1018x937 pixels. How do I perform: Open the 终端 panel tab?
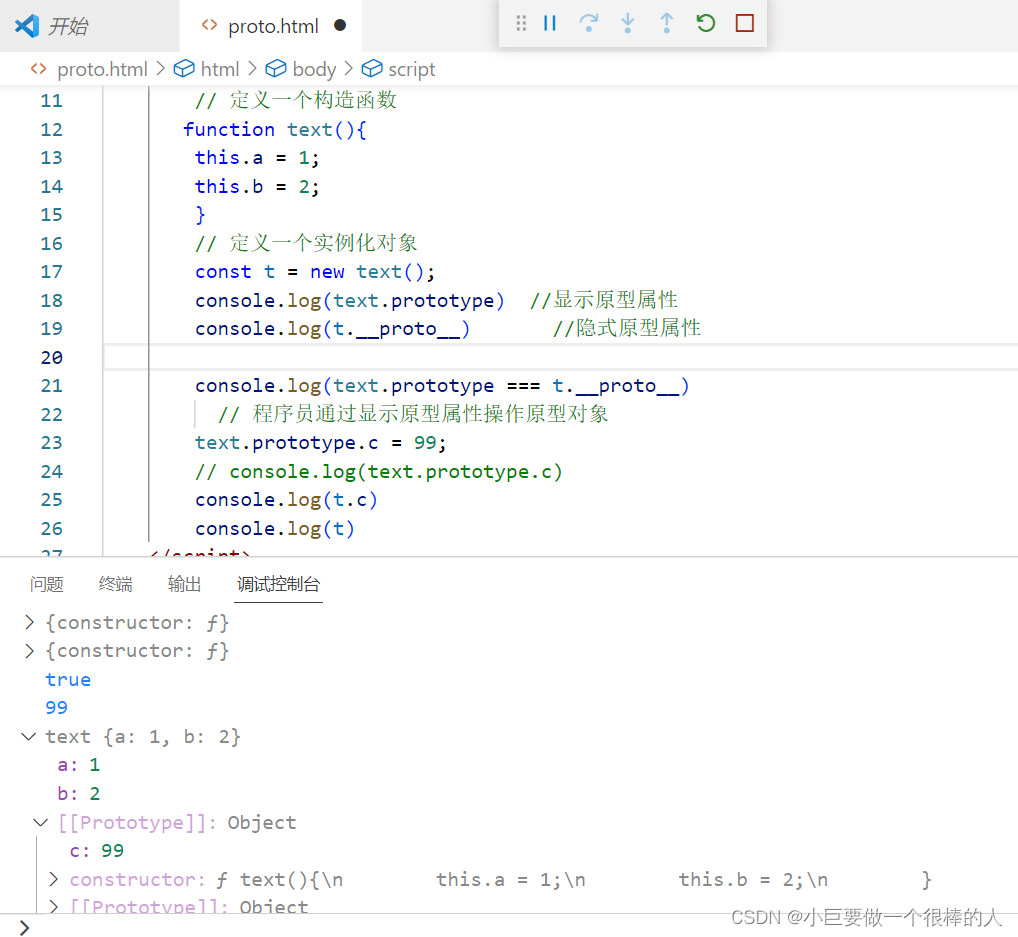(x=116, y=584)
